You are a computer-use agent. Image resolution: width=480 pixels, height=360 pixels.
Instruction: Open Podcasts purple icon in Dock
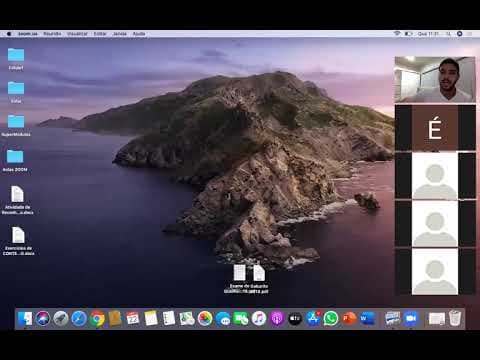(277, 319)
